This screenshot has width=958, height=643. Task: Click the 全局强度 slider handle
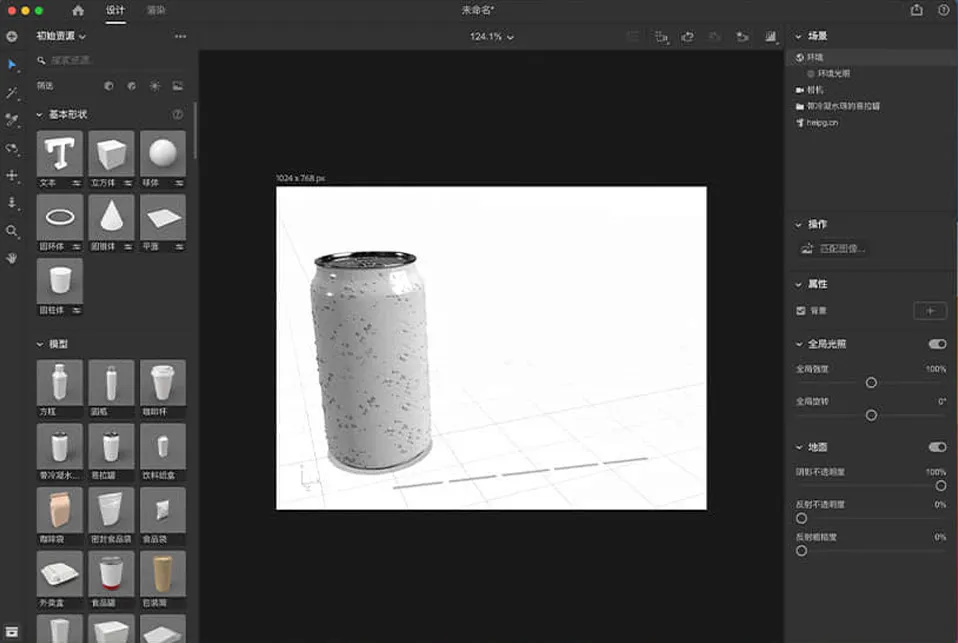coord(871,383)
